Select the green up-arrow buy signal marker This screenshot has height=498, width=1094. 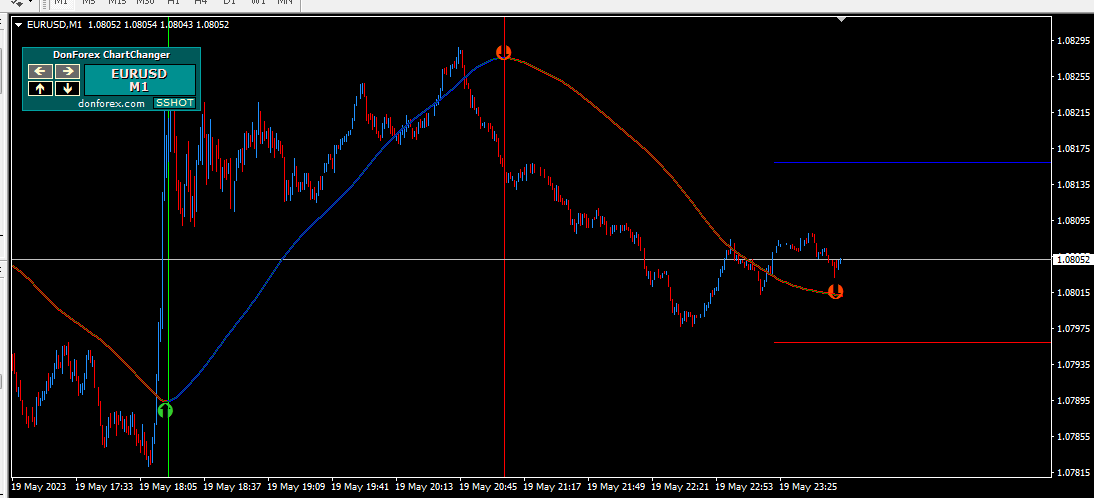[165, 411]
